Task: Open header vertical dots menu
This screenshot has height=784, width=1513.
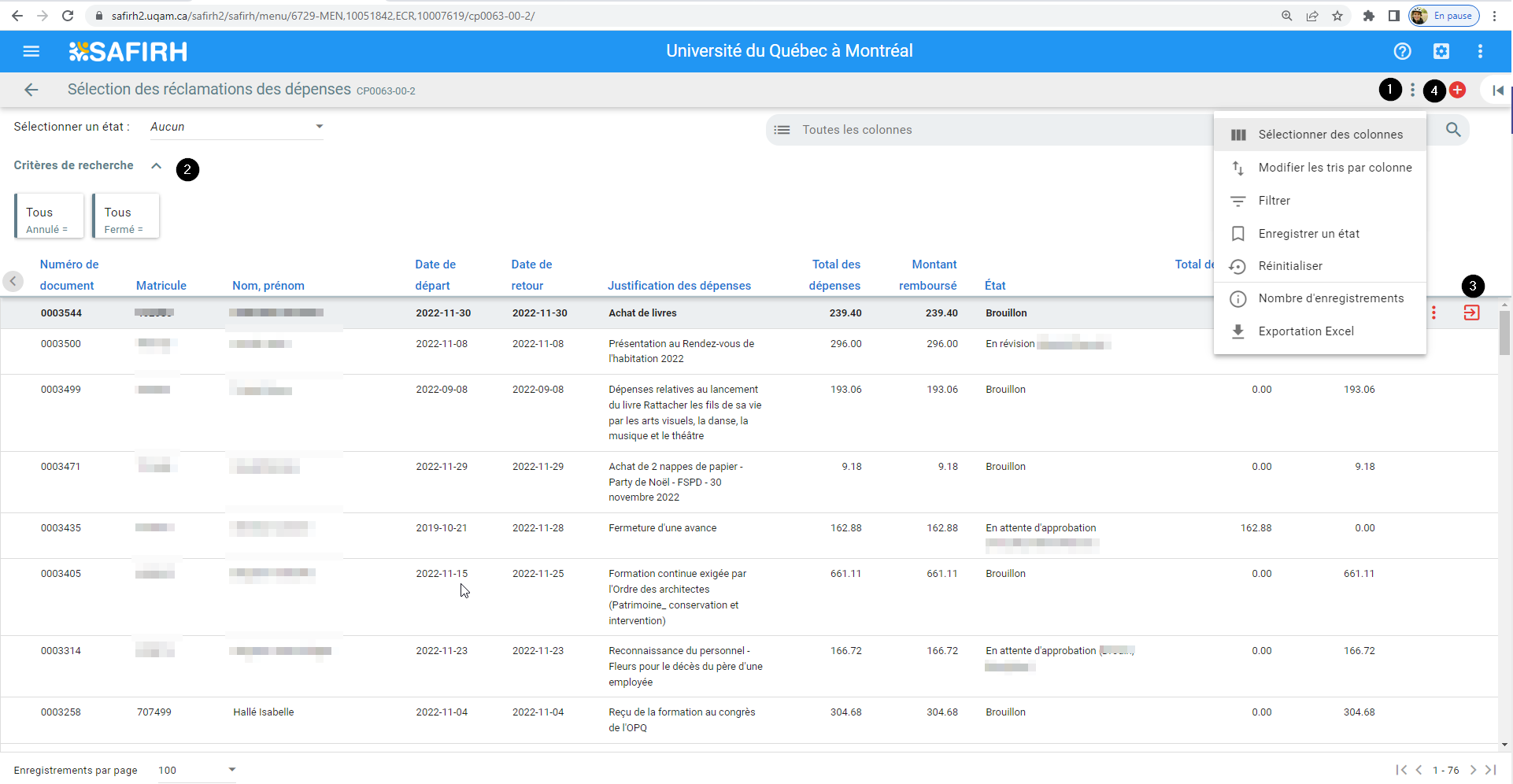Action: click(x=1480, y=51)
